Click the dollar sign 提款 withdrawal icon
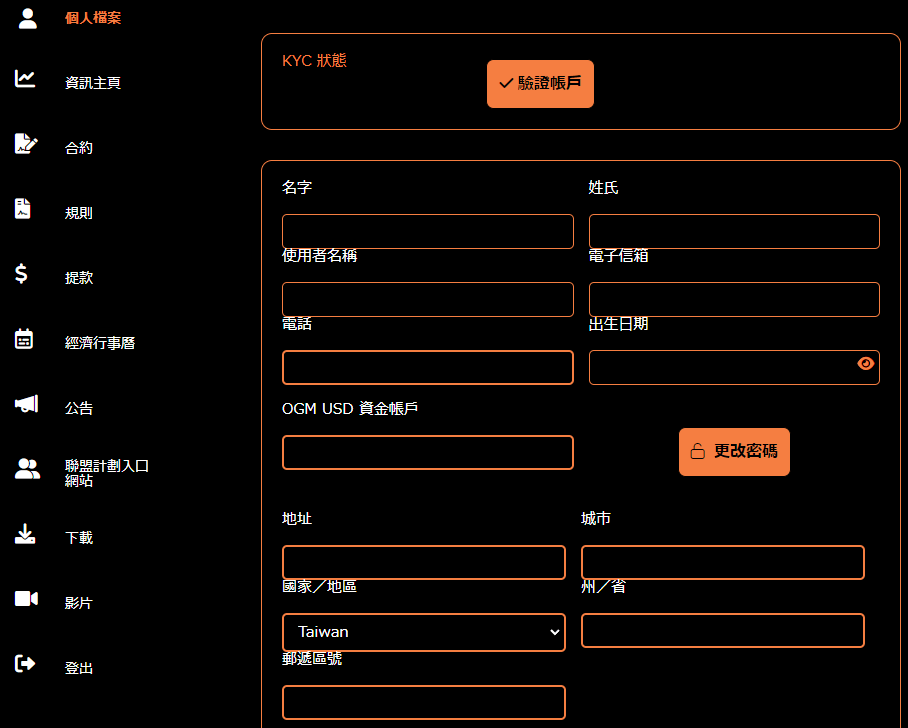Screen dimensions: 908x728 [x=27, y=276]
